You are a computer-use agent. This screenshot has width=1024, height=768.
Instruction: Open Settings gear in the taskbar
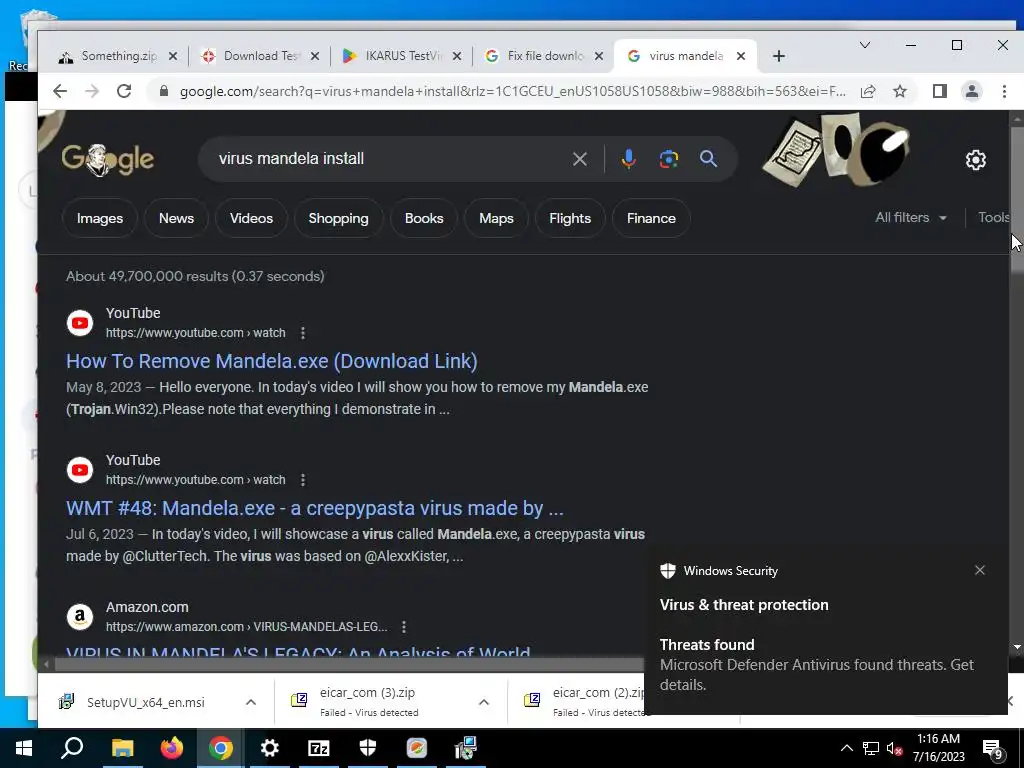[x=270, y=748]
